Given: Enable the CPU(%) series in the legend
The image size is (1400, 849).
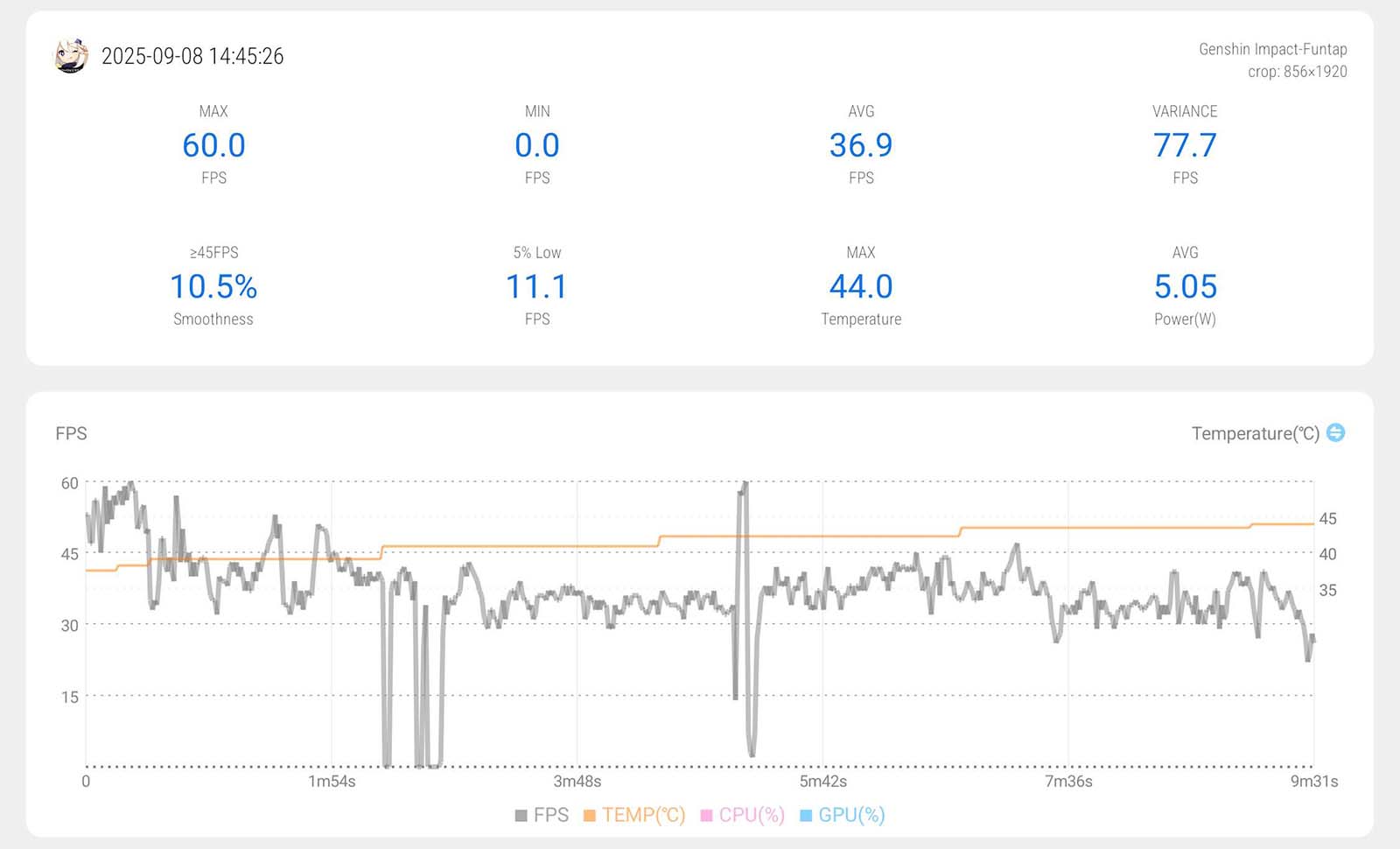Looking at the screenshot, I should coord(744,815).
